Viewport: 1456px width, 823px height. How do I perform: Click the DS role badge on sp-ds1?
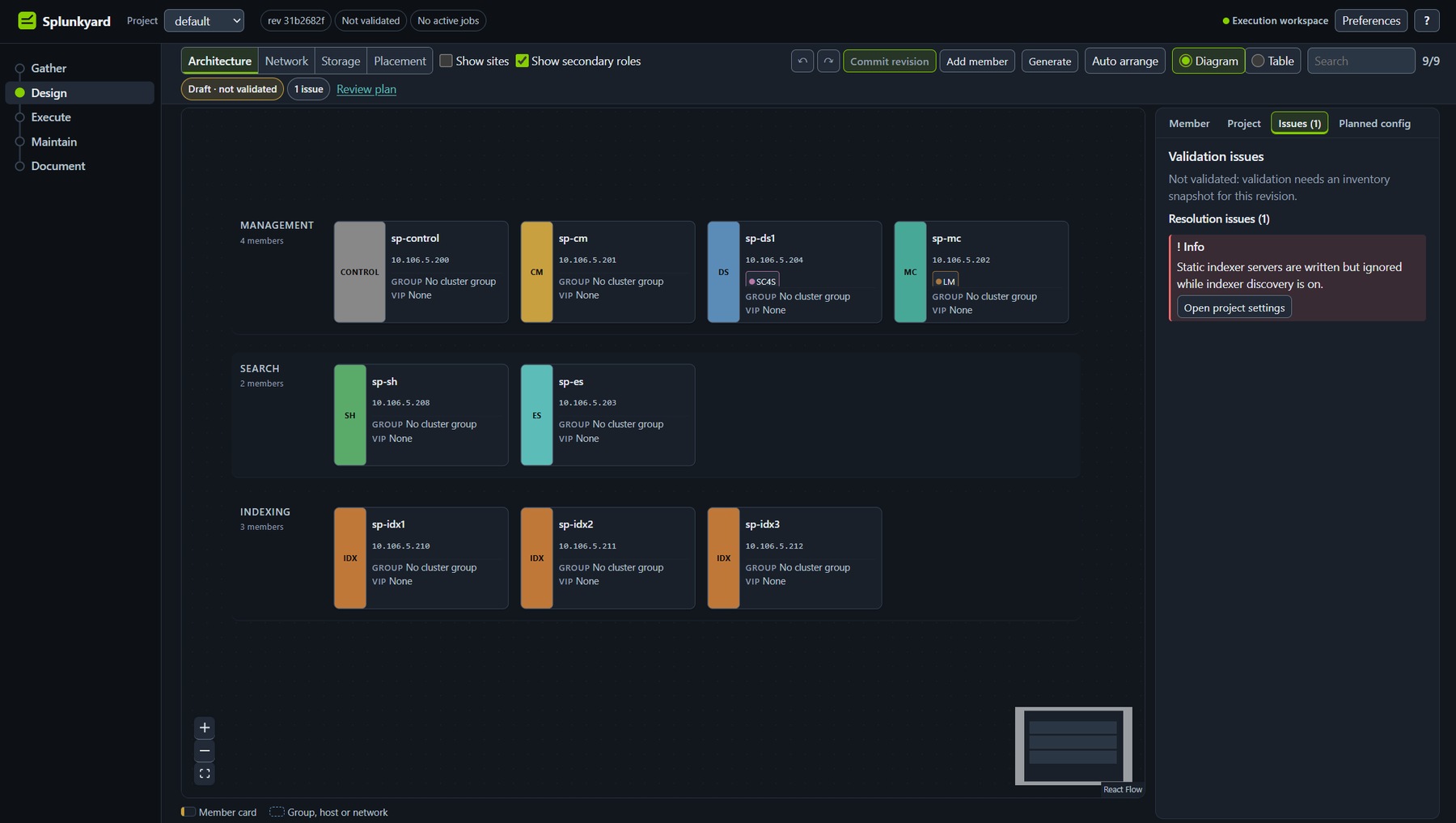723,272
